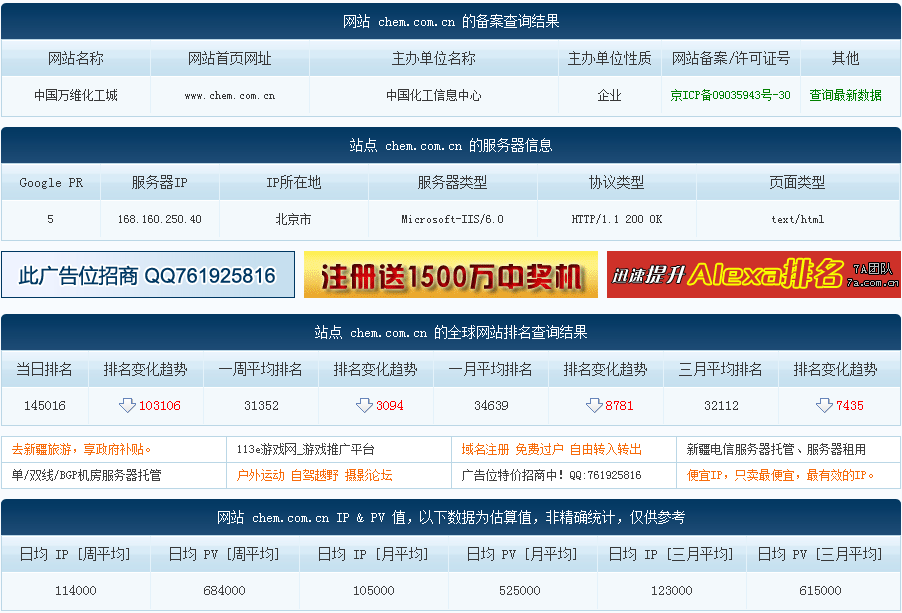902x613 pixels.
Task: Open the QQ761925816 ad placement banner
Action: [x=148, y=275]
